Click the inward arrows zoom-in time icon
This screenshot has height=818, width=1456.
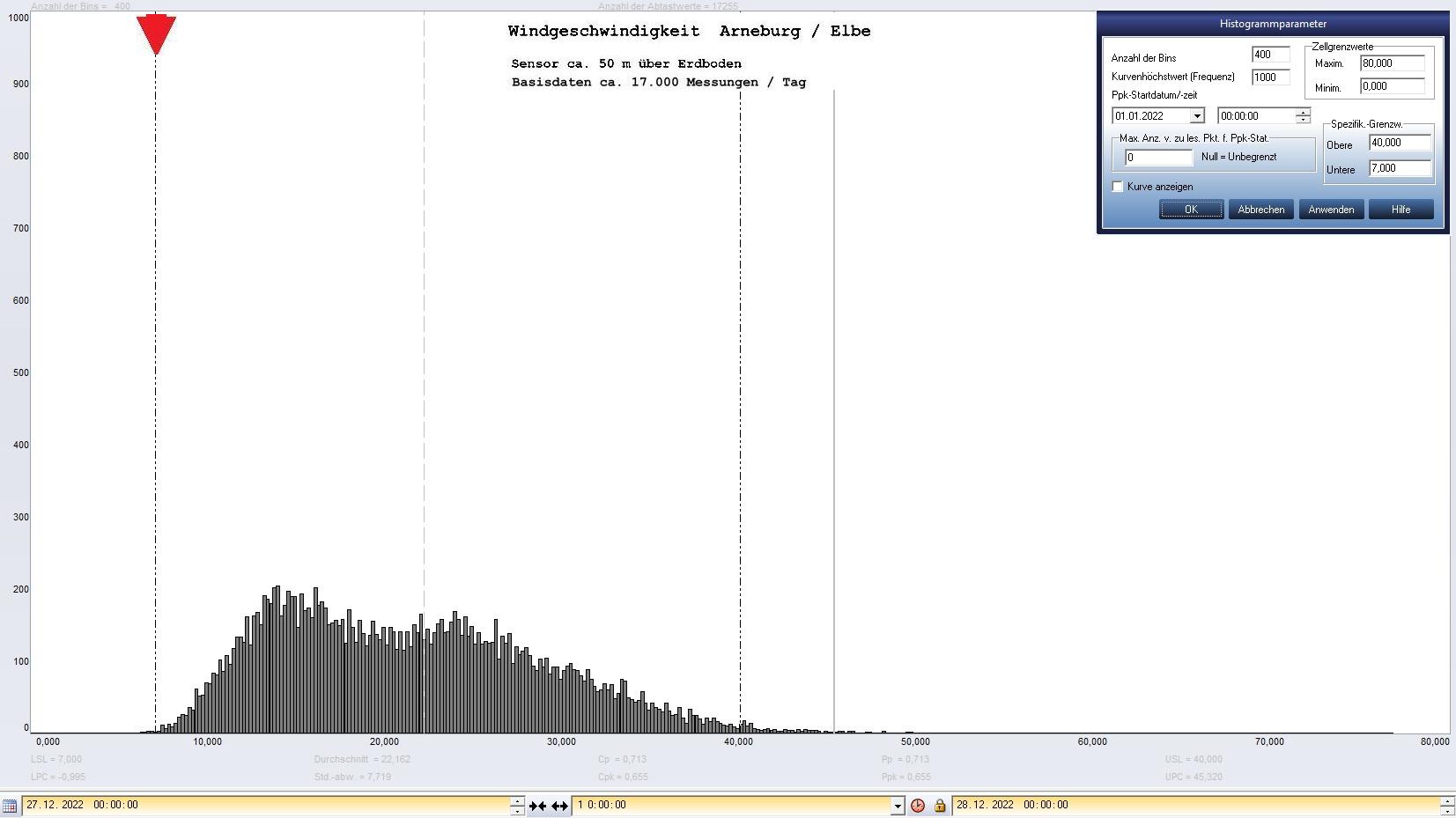(537, 806)
